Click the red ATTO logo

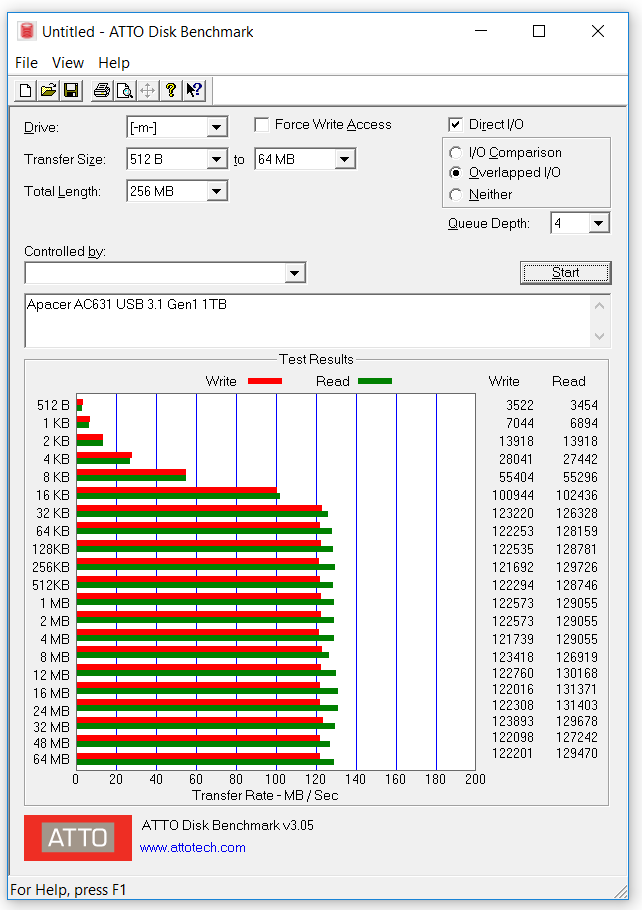point(78,837)
